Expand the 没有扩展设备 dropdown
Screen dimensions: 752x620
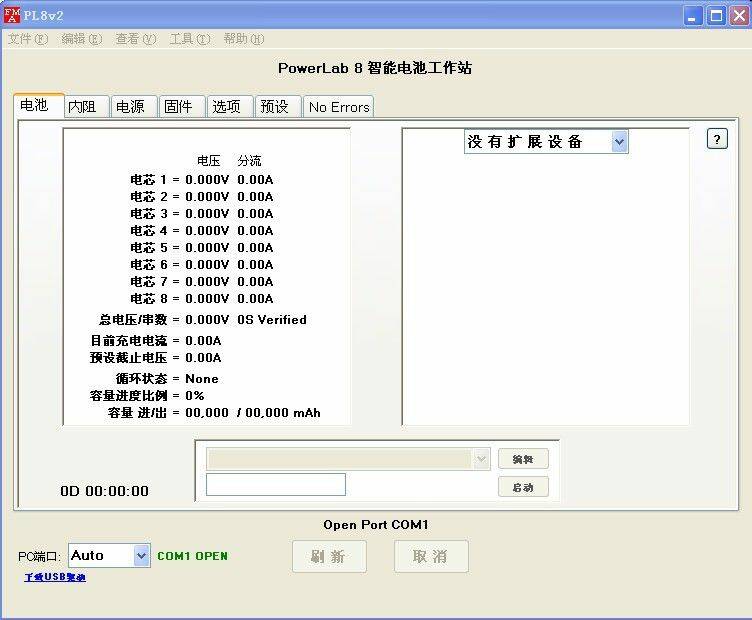coord(619,141)
